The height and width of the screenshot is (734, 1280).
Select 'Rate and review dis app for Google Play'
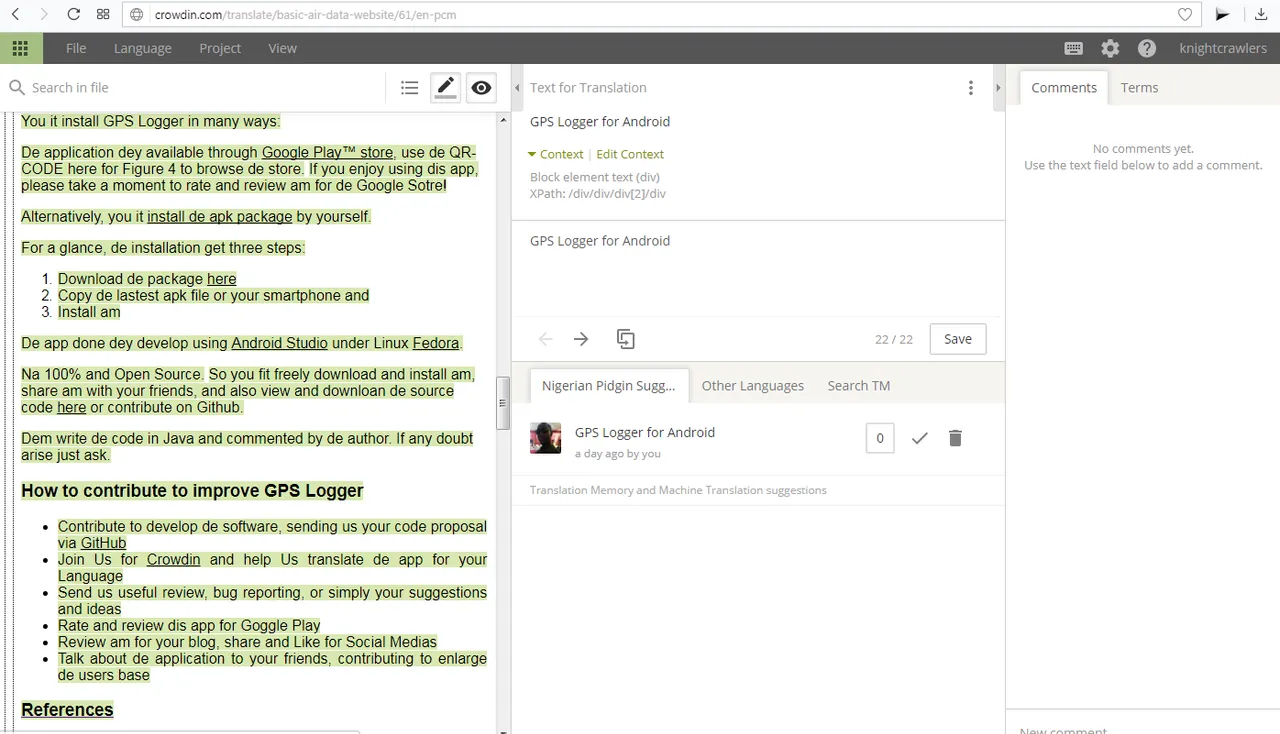[x=189, y=626]
